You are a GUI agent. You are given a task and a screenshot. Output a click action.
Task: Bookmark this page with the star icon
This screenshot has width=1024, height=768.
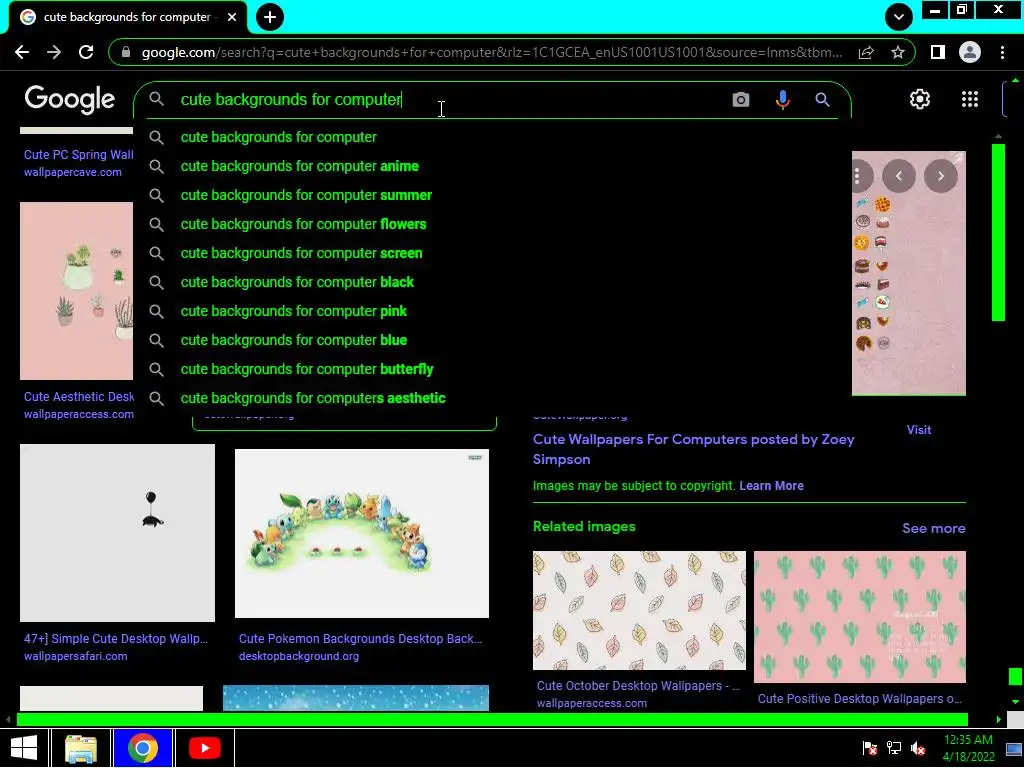(898, 52)
